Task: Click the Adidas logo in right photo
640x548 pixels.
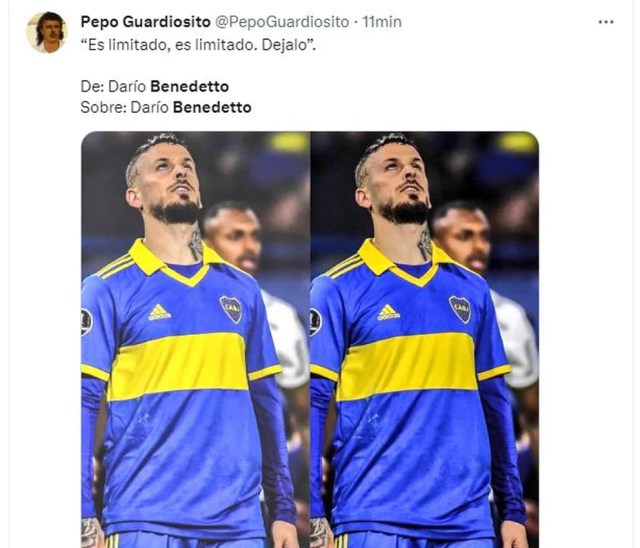Action: pos(389,312)
